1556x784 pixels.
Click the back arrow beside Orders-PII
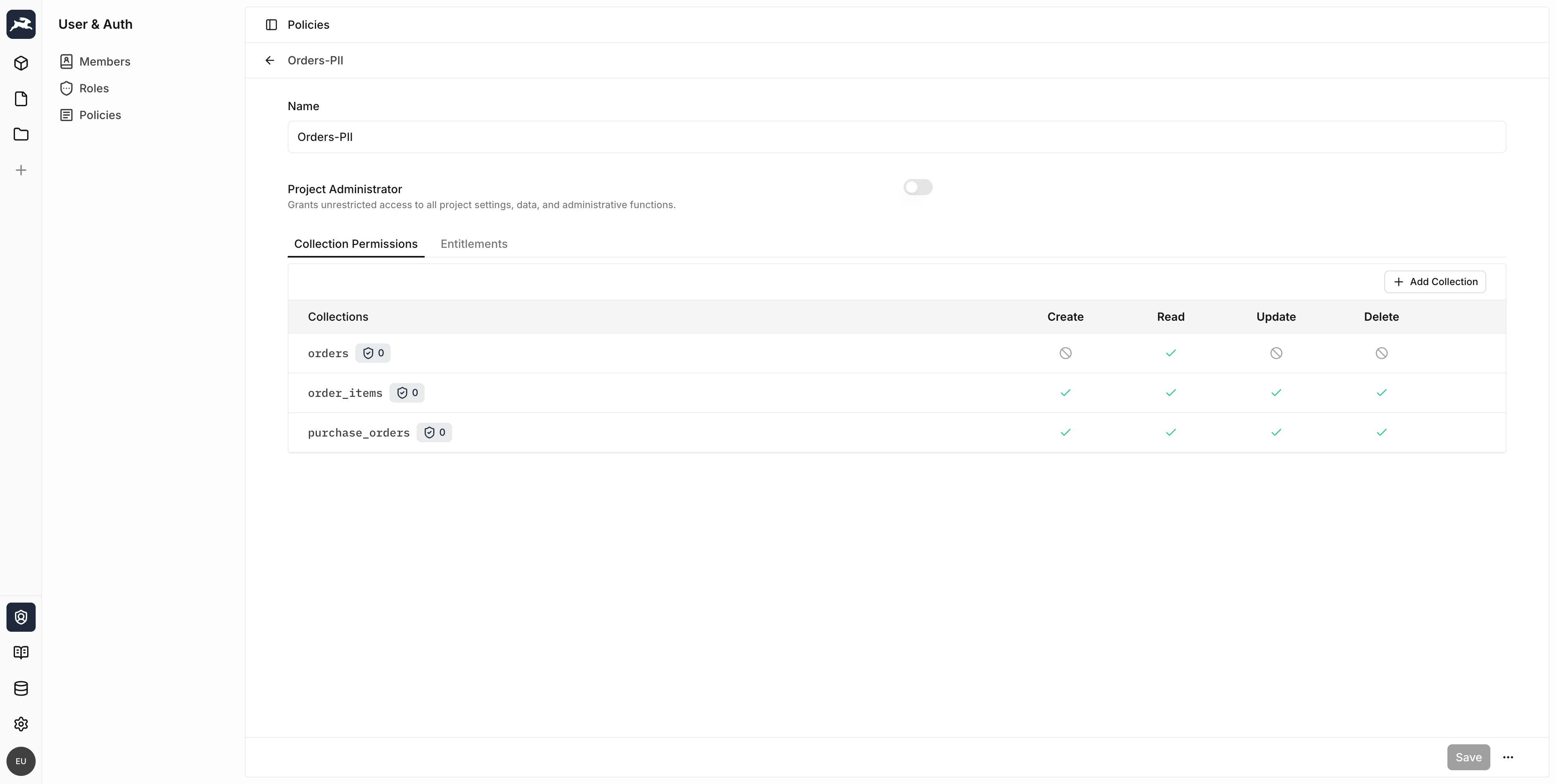point(269,60)
